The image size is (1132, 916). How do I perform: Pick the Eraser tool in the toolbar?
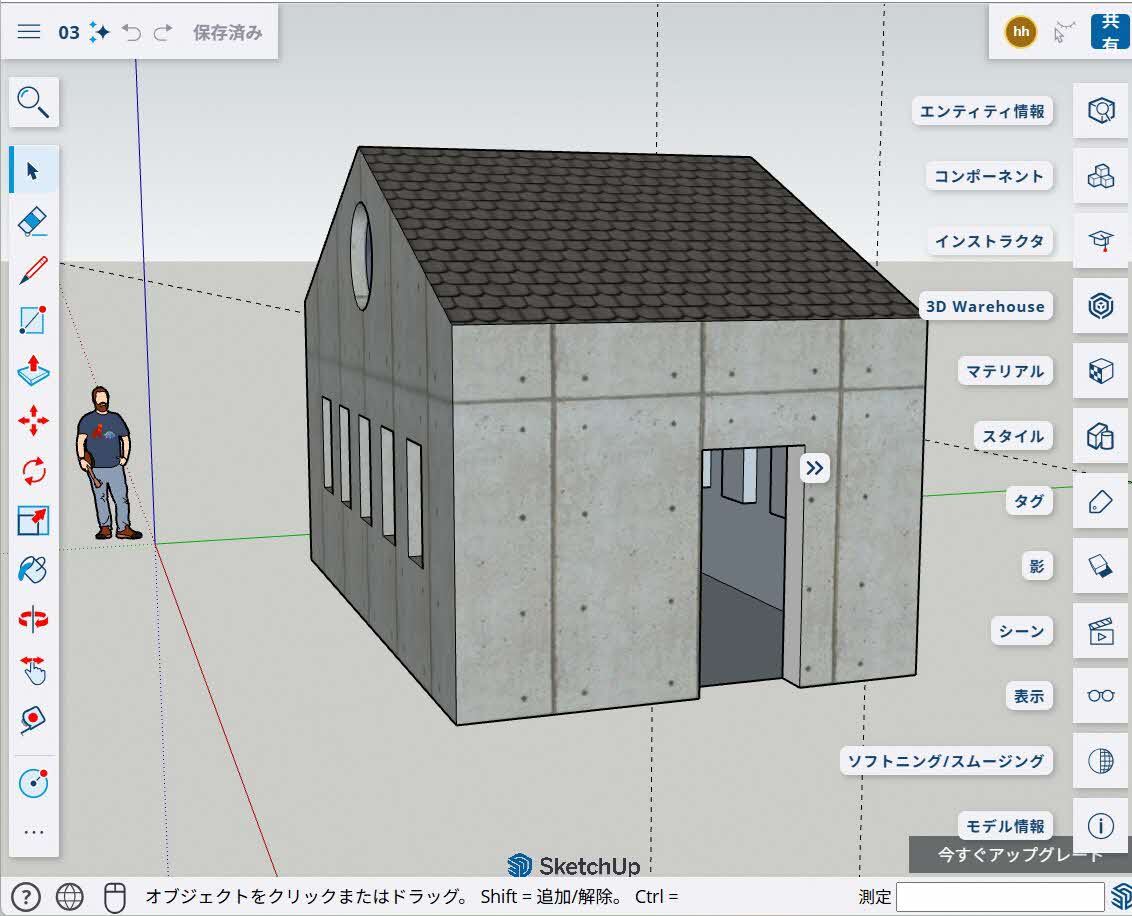(x=33, y=221)
